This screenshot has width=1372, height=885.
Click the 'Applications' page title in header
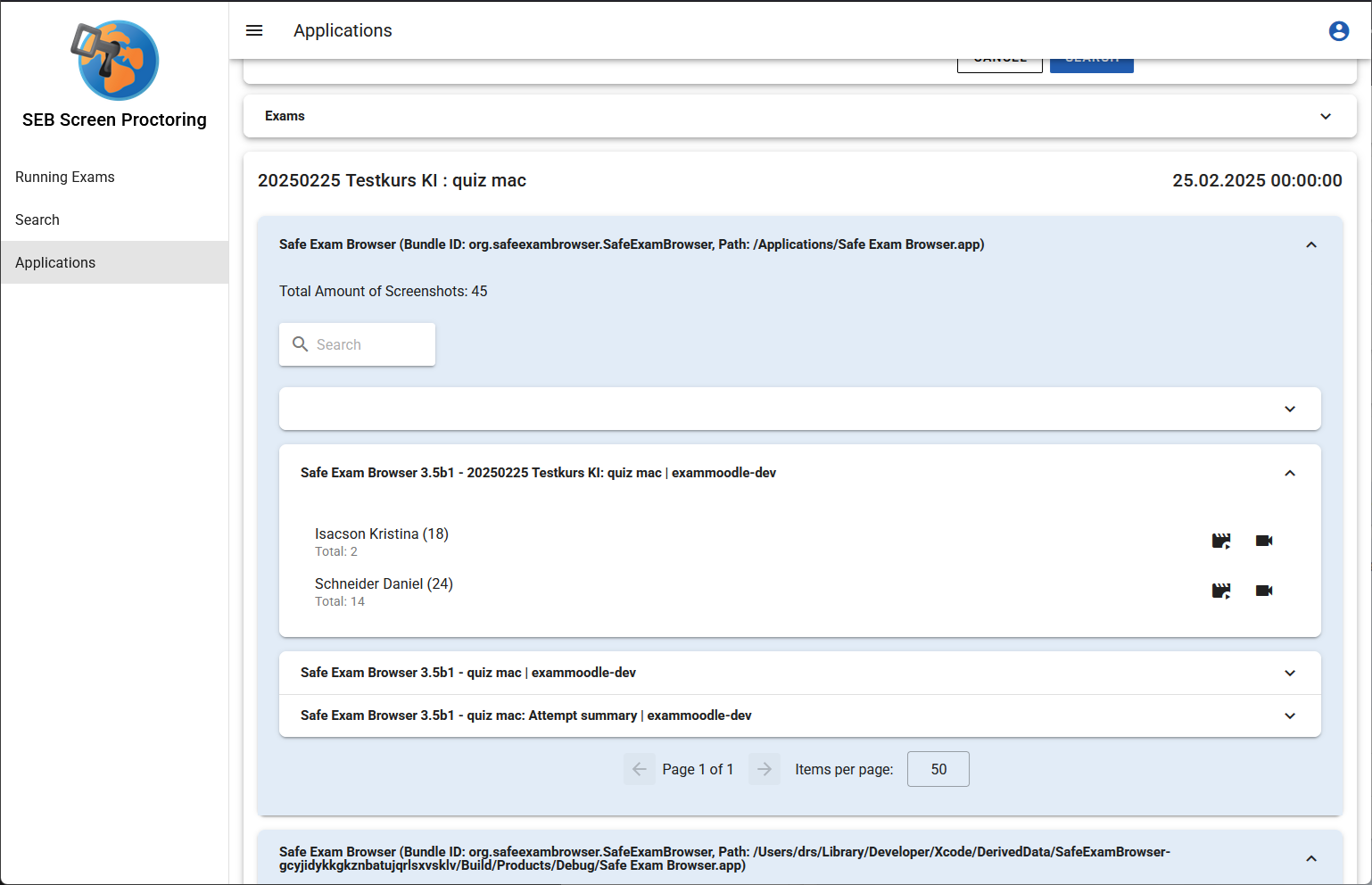tap(343, 30)
